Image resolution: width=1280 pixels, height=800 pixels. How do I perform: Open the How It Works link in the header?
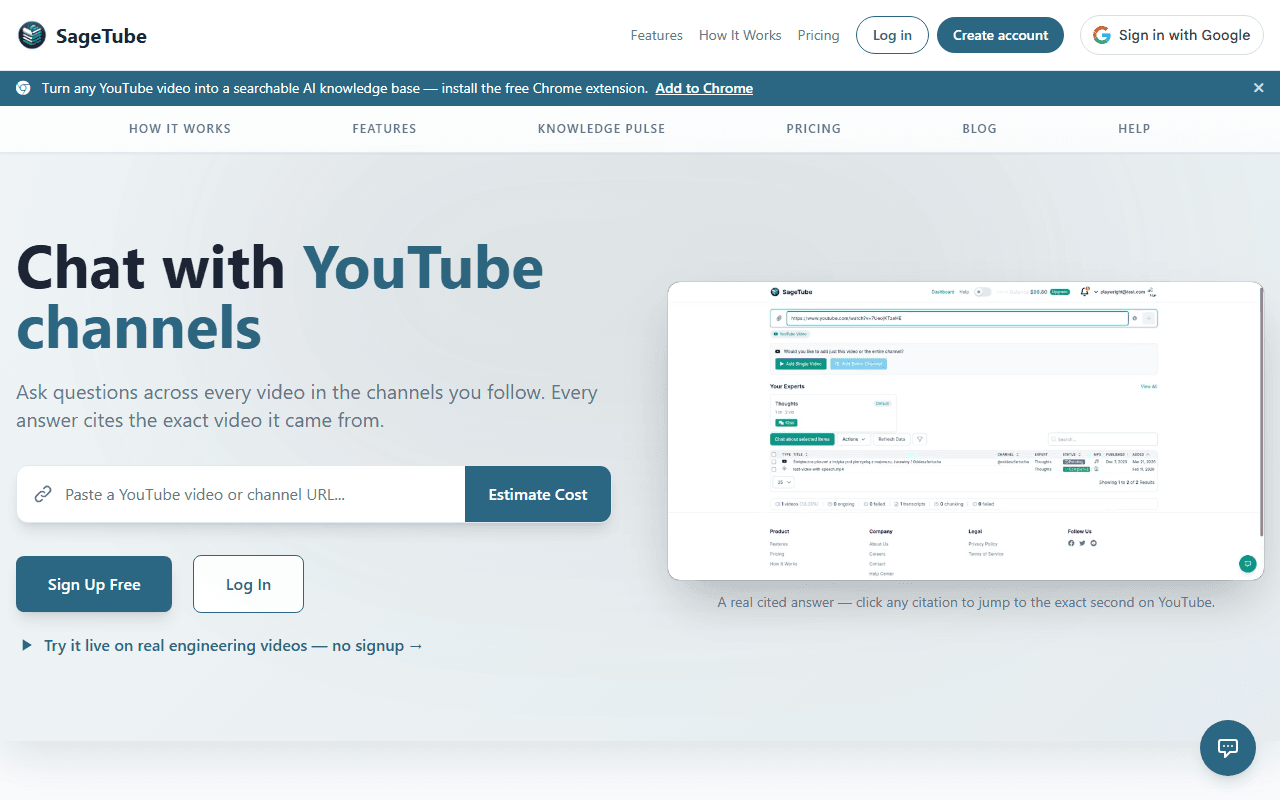point(740,35)
